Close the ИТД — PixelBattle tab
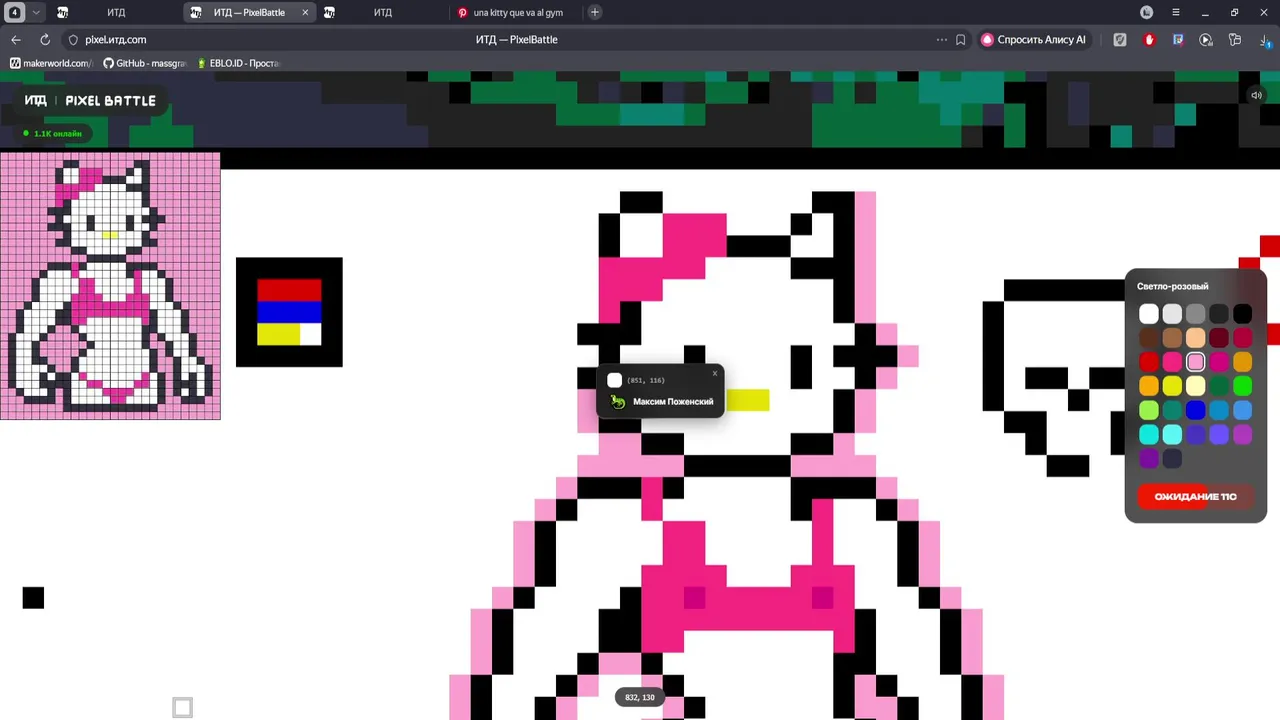Image resolution: width=1280 pixels, height=720 pixels. [x=305, y=13]
